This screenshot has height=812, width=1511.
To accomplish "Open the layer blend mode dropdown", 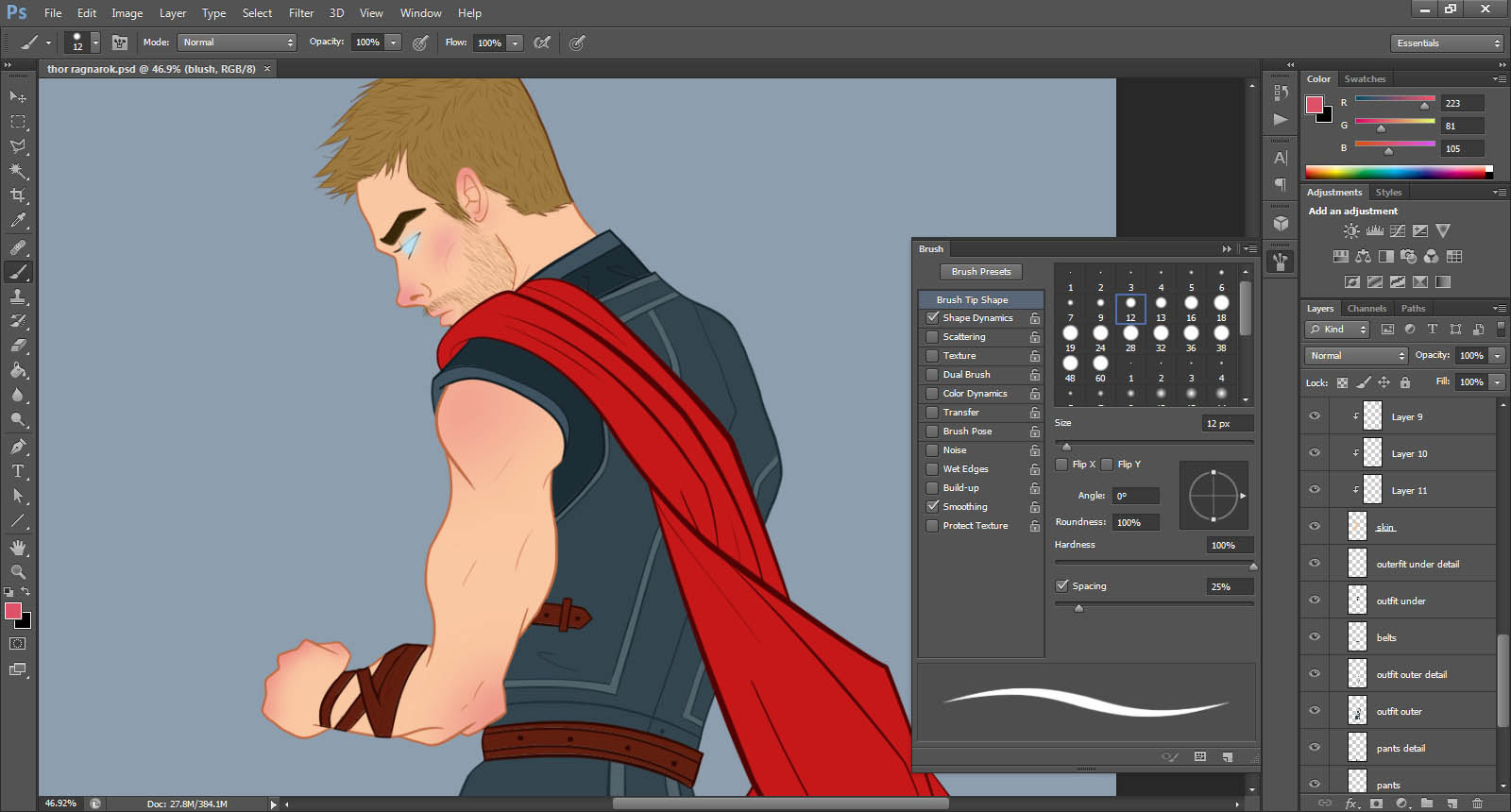I will point(1357,356).
